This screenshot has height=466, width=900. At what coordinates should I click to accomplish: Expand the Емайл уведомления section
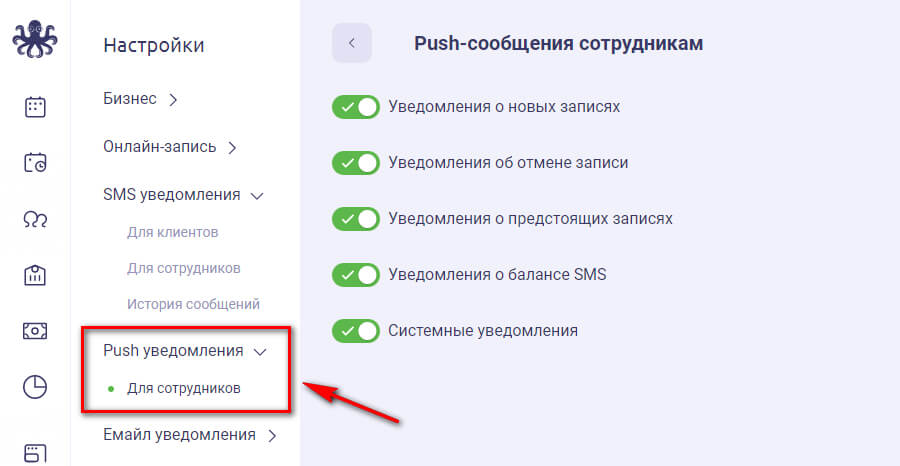click(189, 435)
